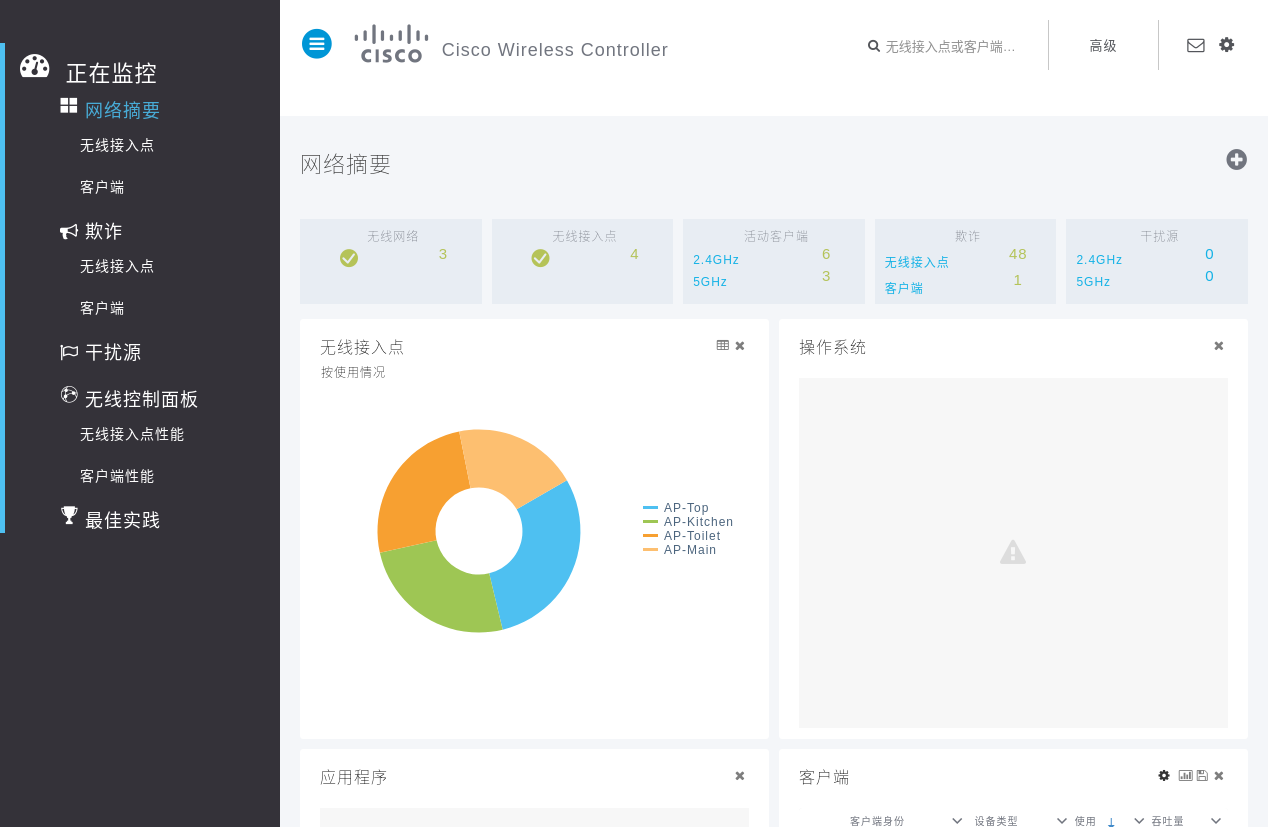Click the rogue 无线接入点 link in 欺诈 tile
This screenshot has height=827, width=1268.
pyautogui.click(x=916, y=262)
